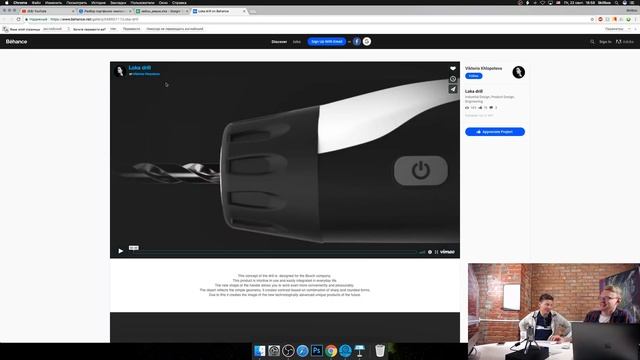Viewport: 640px width, 360px height.
Task: Sign up with Facebook icon
Action: pyautogui.click(x=357, y=42)
